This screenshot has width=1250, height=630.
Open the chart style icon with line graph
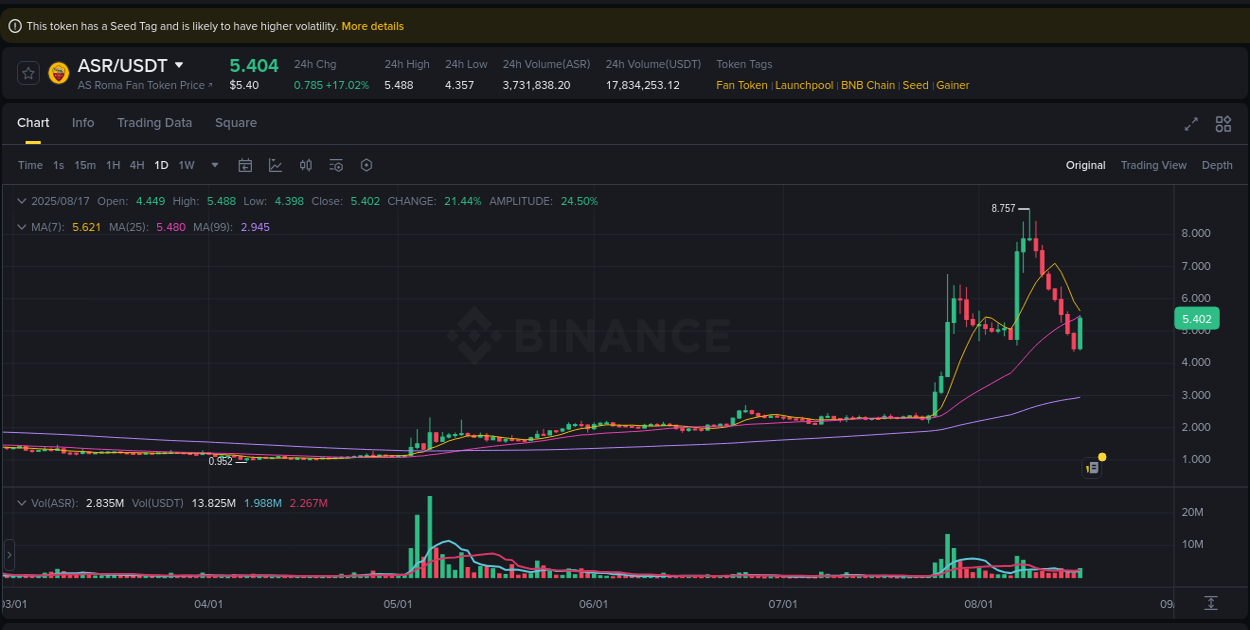pos(276,165)
